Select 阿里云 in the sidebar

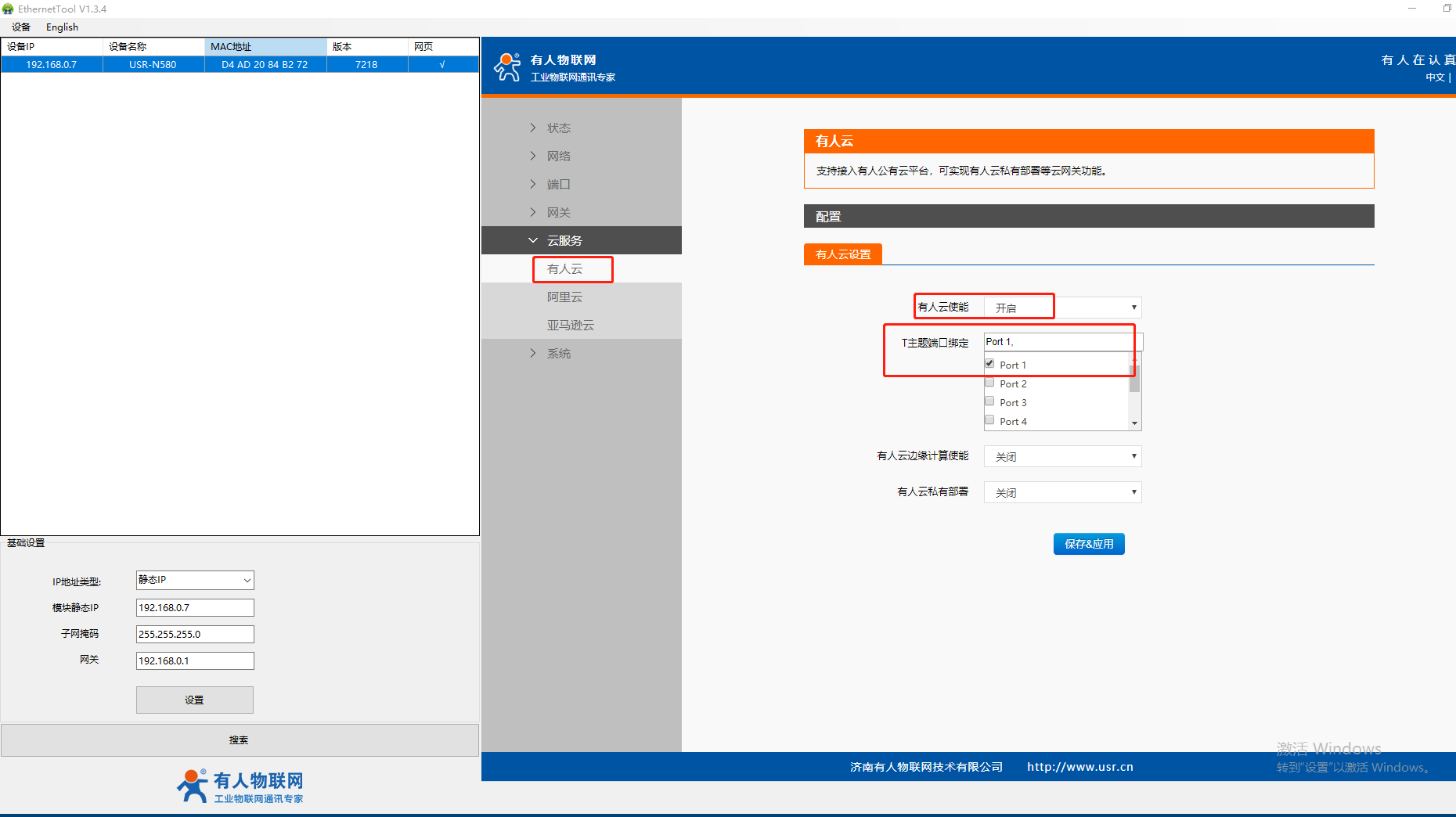tap(564, 297)
